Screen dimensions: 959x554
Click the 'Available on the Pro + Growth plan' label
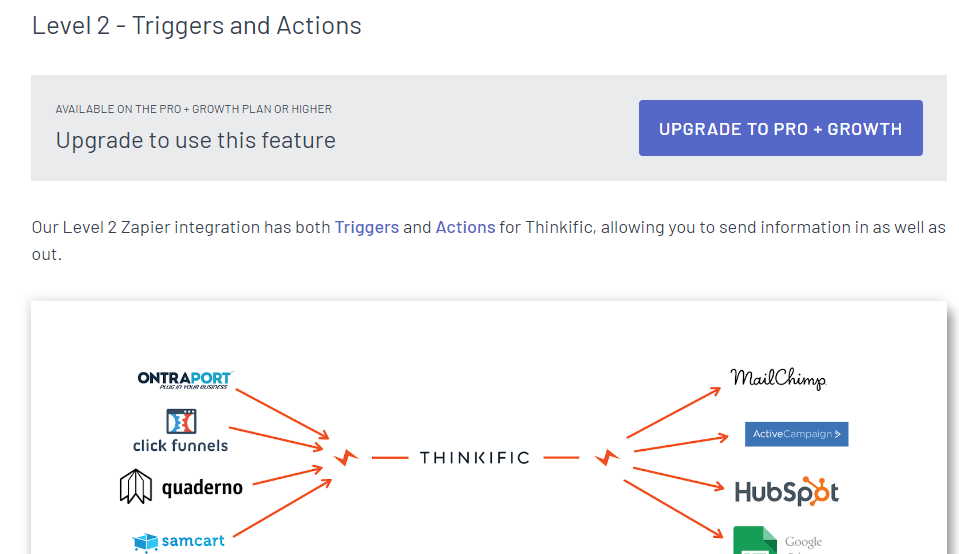[x=193, y=109]
